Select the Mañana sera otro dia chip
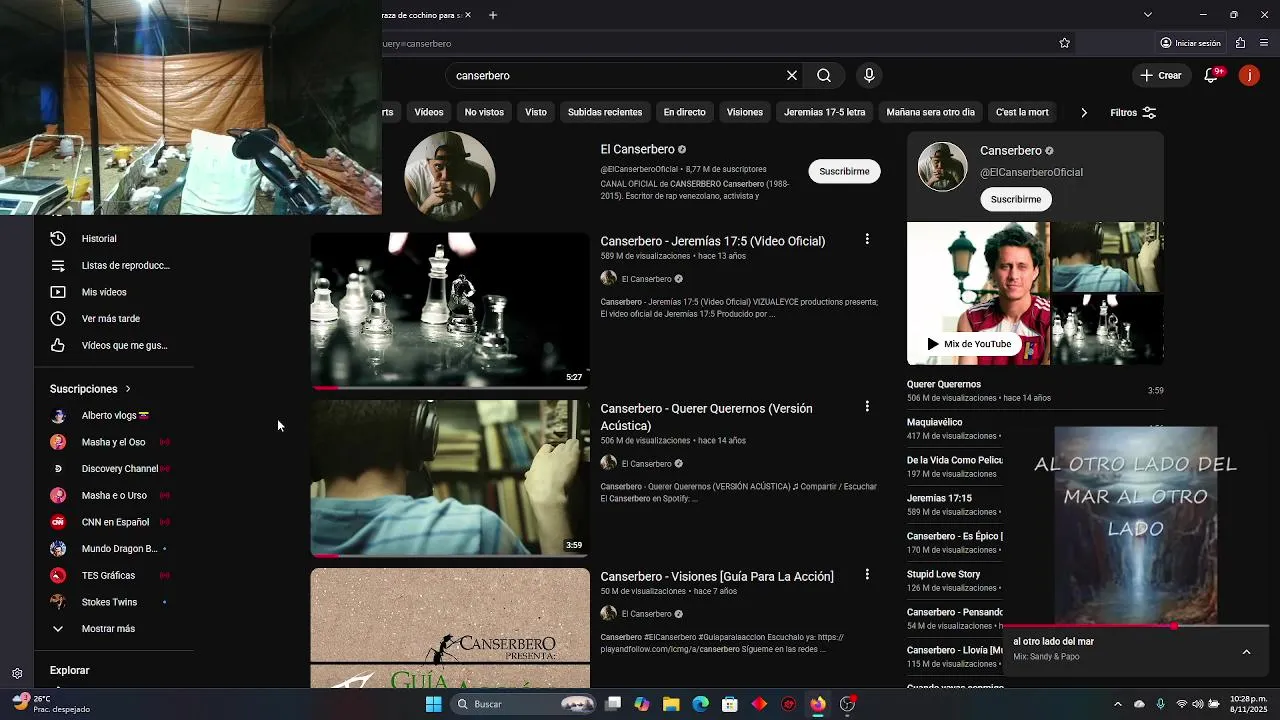 930,112
